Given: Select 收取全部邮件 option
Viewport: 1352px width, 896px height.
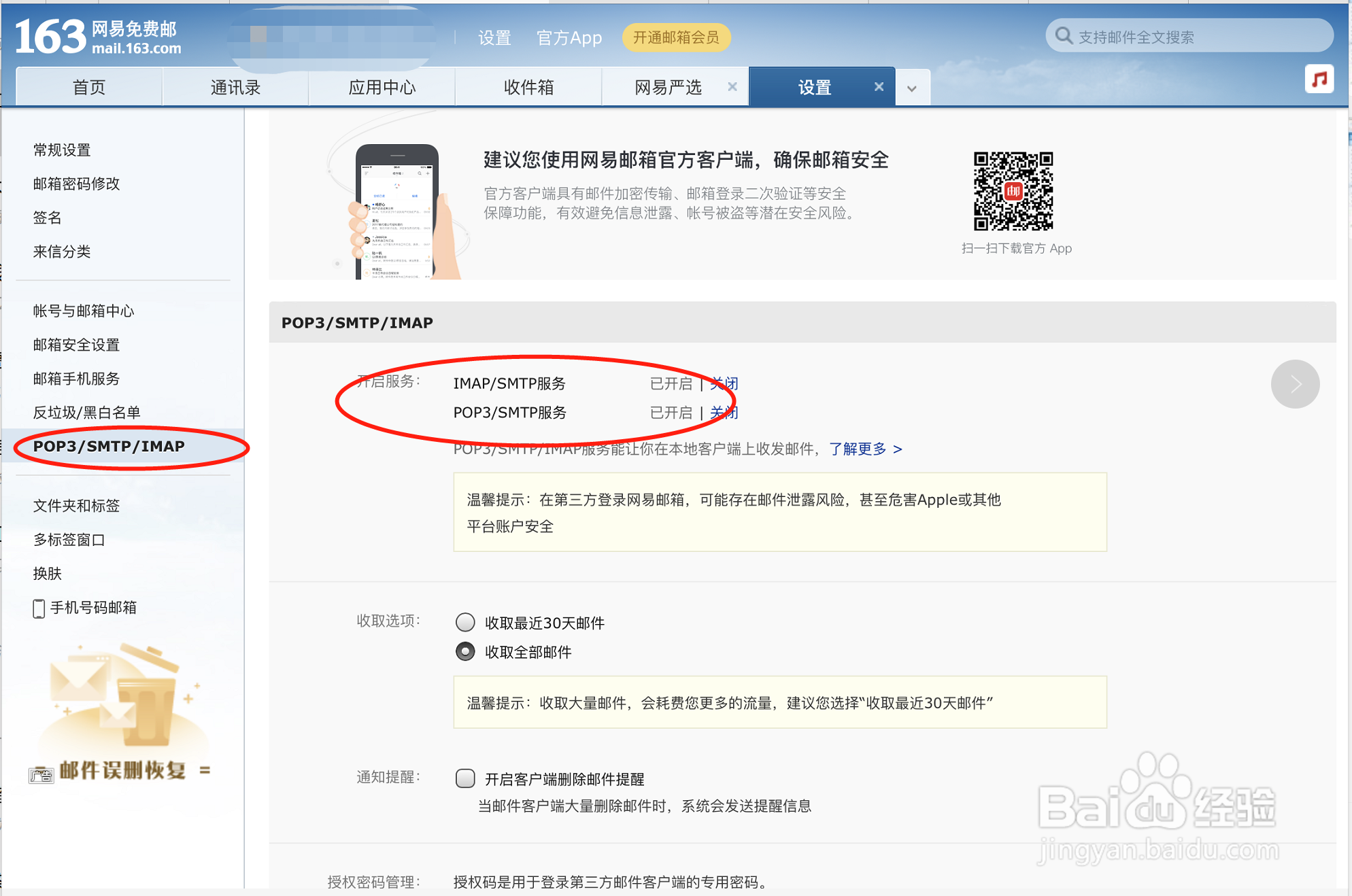Looking at the screenshot, I should coord(465,651).
